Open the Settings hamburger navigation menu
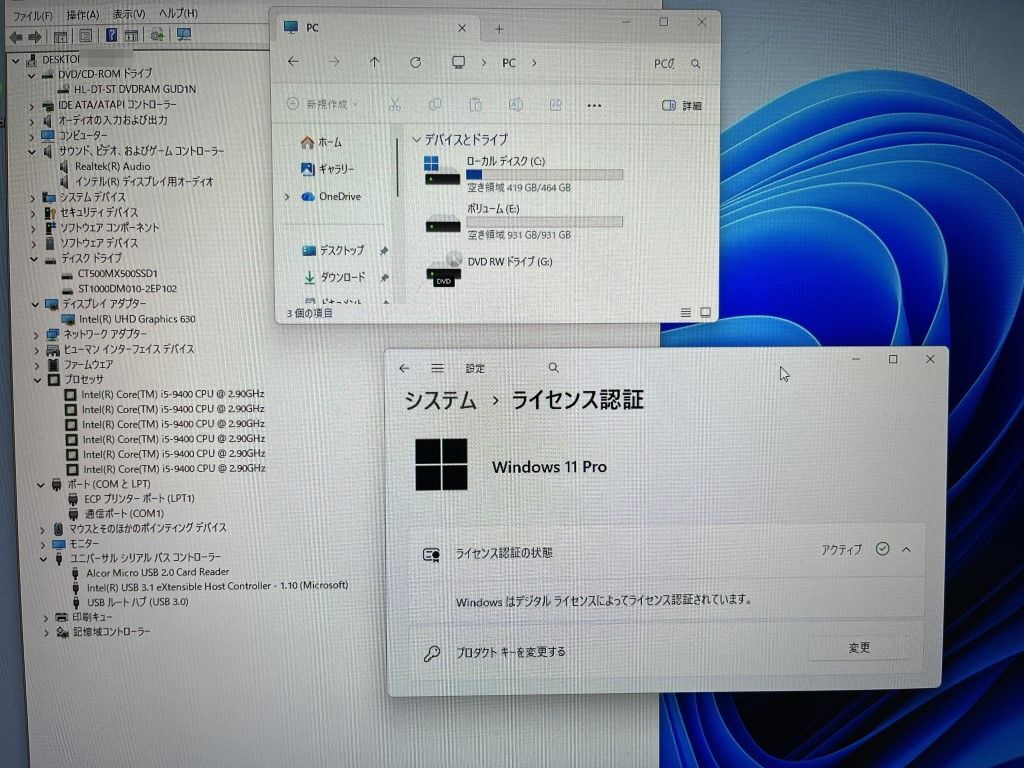Viewport: 1024px width, 768px height. [x=438, y=368]
